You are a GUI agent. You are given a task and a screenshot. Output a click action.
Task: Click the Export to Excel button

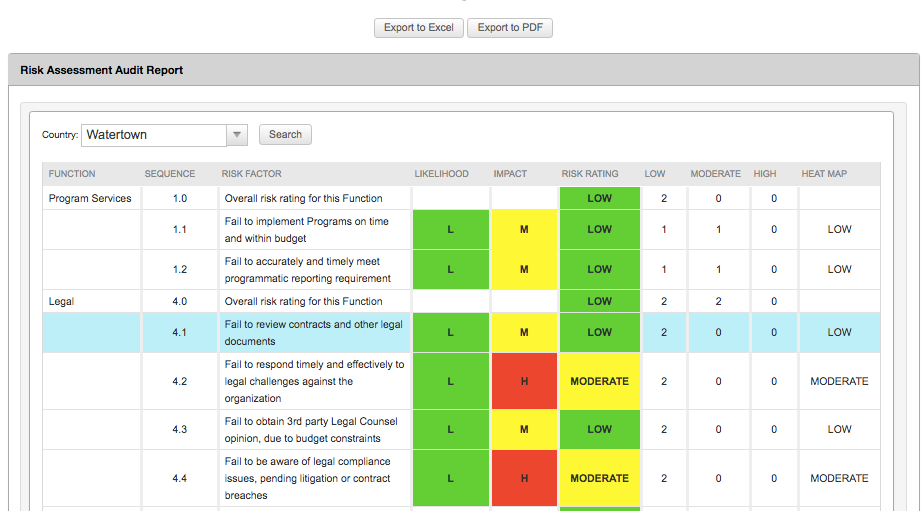[x=418, y=28]
